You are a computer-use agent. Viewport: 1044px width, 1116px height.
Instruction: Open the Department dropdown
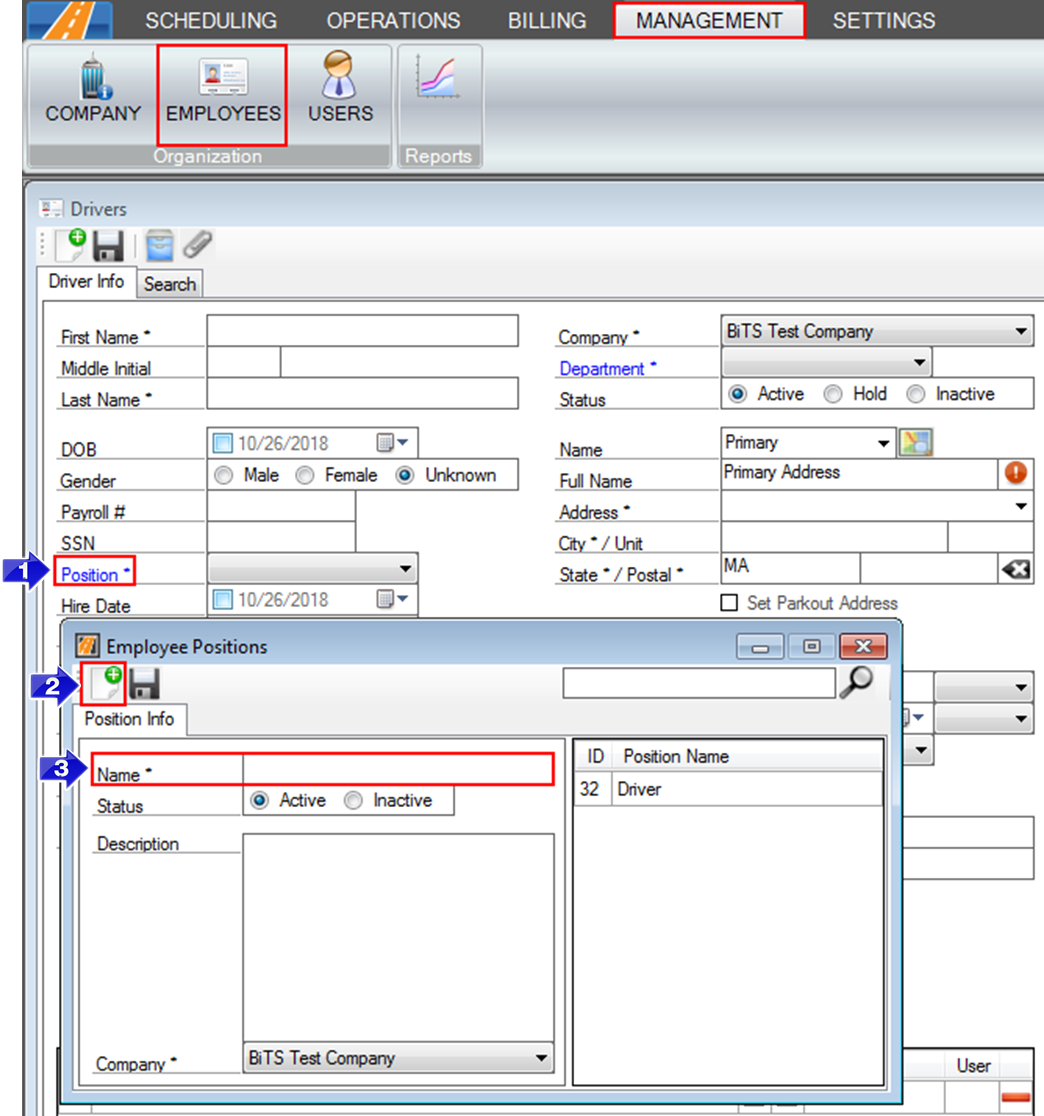coord(826,362)
